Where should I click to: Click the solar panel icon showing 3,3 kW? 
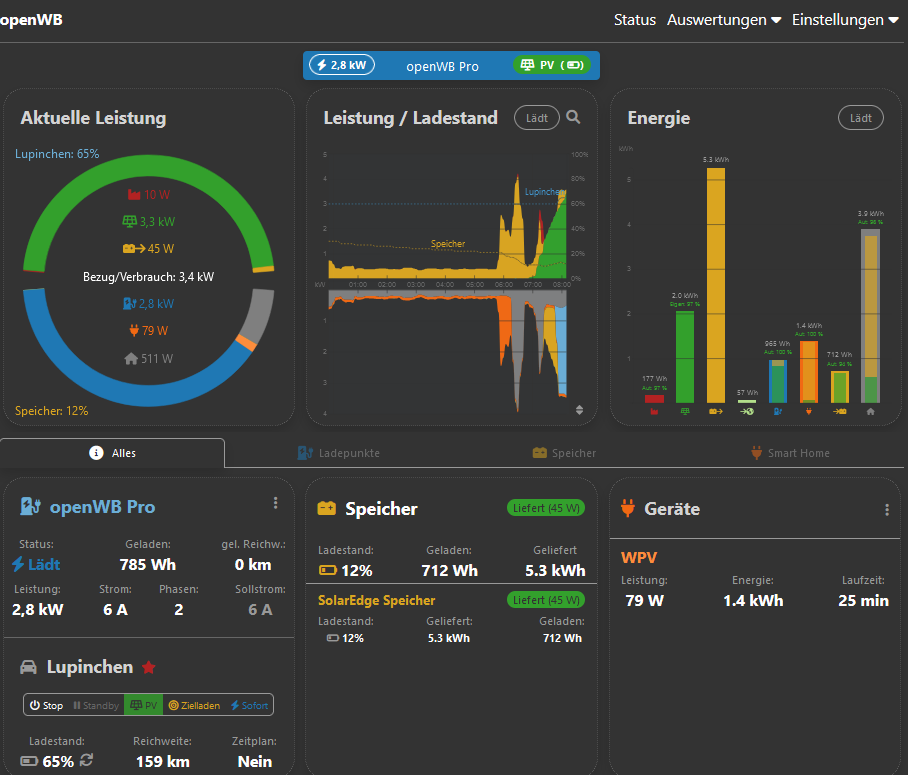coord(130,221)
